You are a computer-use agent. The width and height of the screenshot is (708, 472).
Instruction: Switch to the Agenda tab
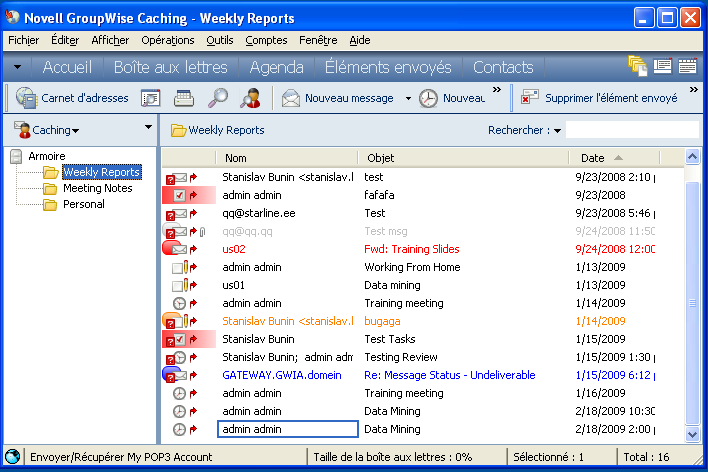(276, 67)
